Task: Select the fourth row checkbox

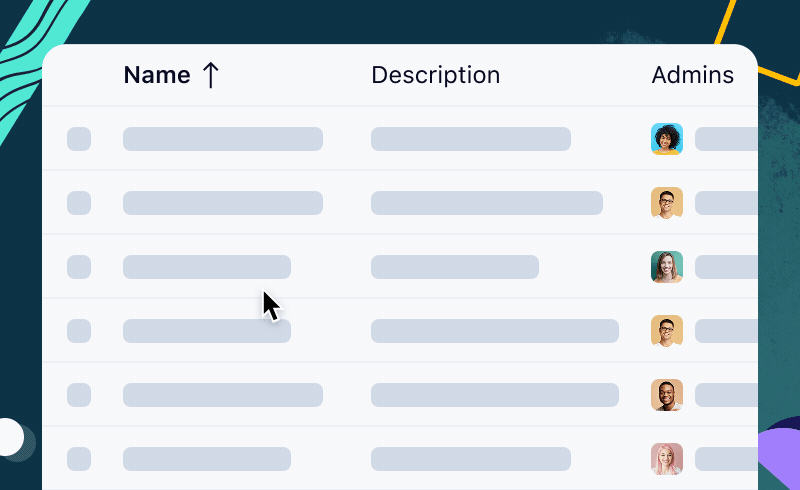Action: click(x=79, y=331)
